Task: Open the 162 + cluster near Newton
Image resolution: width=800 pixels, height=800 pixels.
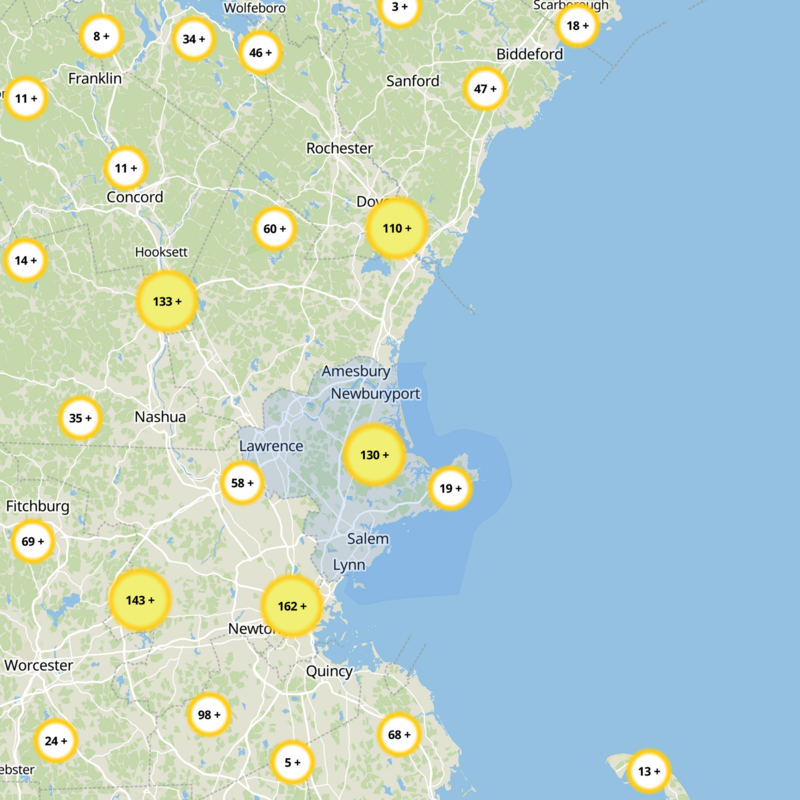Action: pos(292,606)
